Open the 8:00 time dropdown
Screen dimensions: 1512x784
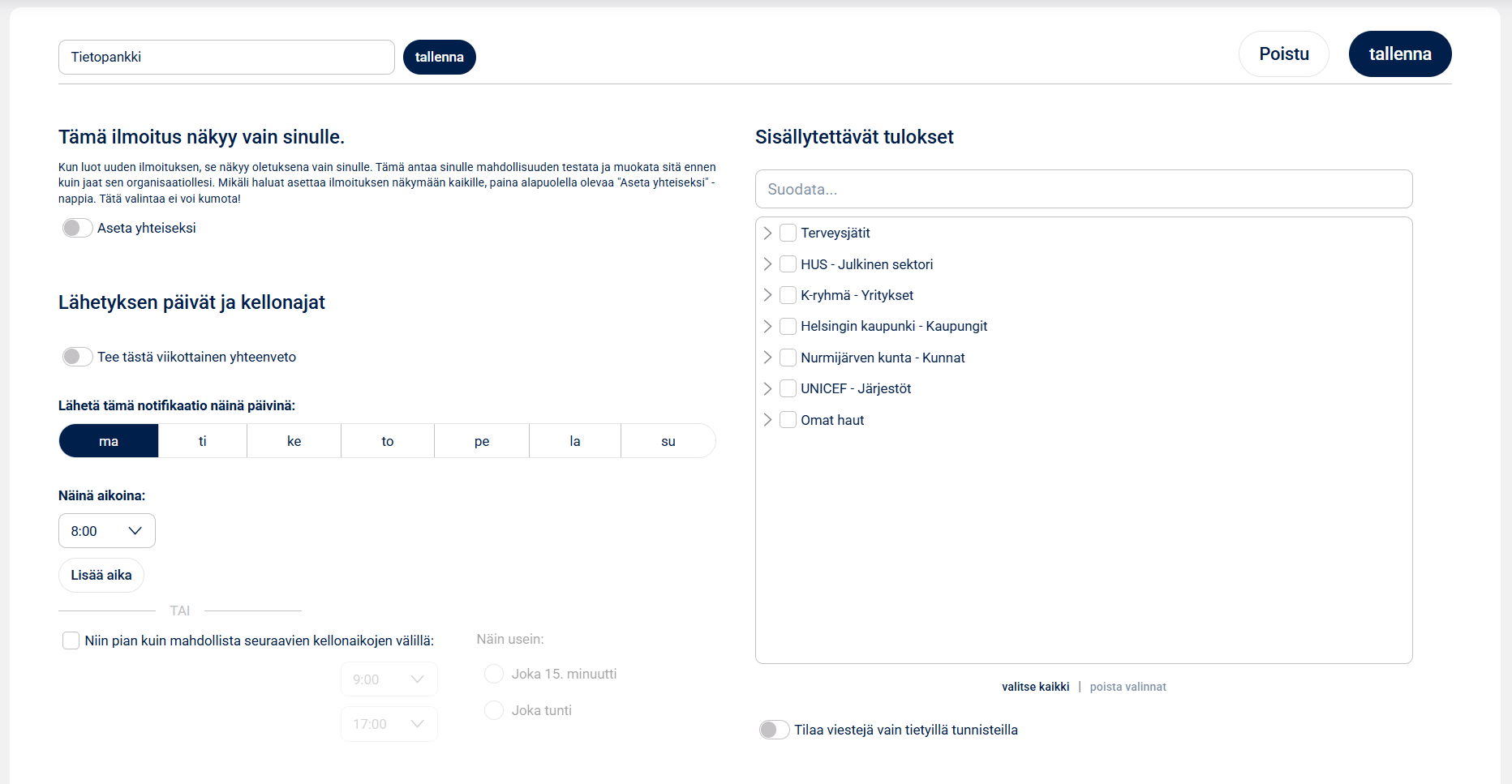pyautogui.click(x=107, y=531)
